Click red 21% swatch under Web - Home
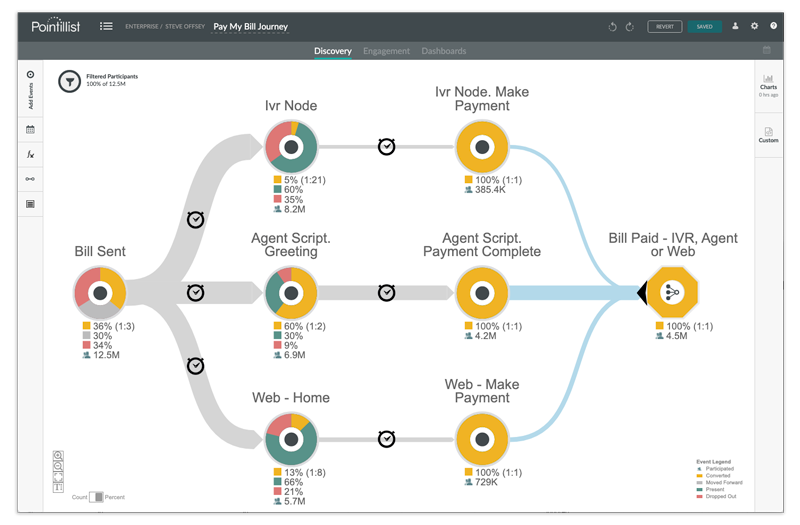Image resolution: width=800 pixels, height=525 pixels. [278, 491]
